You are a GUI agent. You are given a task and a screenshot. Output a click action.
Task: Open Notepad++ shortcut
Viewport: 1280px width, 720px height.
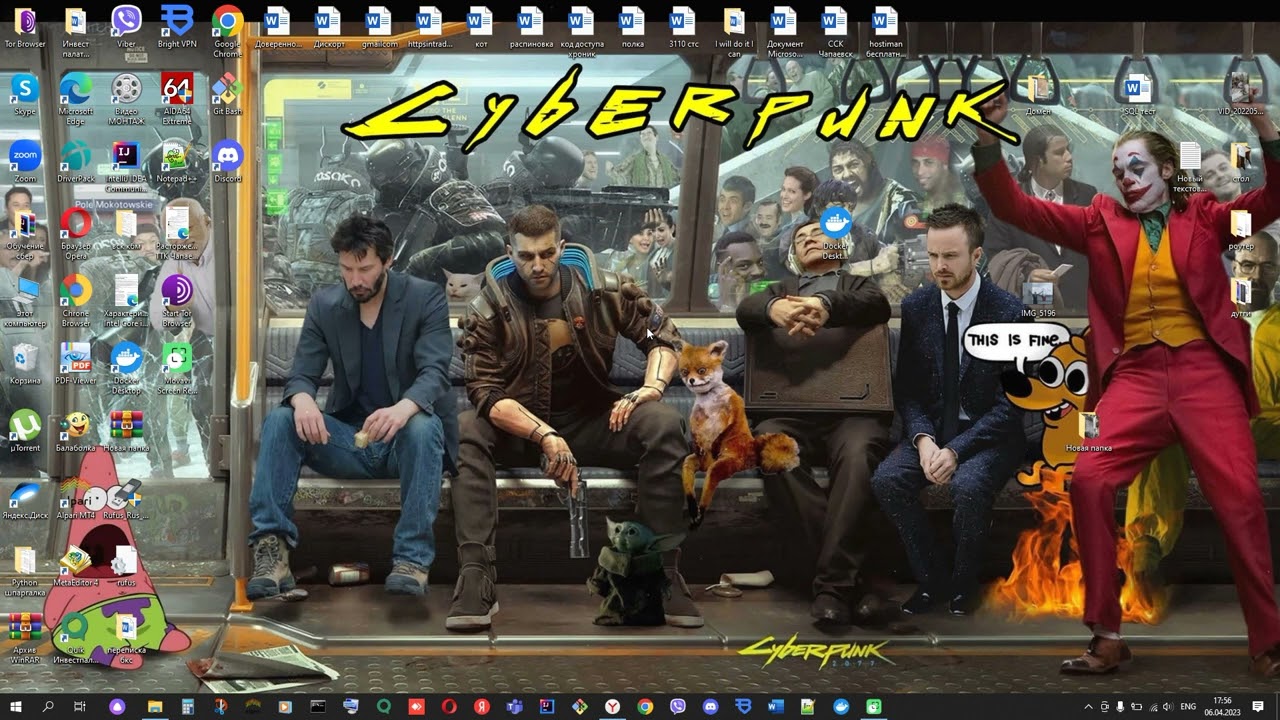point(177,163)
